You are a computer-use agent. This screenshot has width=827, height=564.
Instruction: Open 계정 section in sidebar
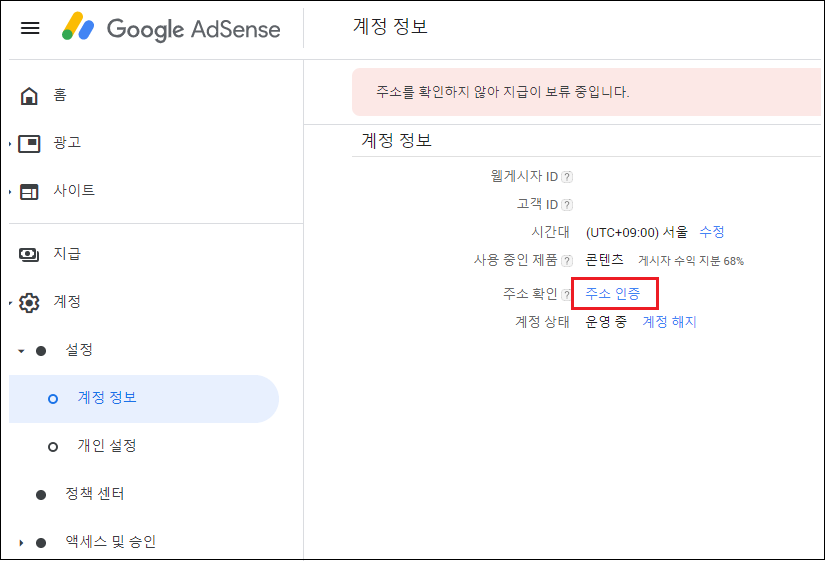click(x=67, y=302)
